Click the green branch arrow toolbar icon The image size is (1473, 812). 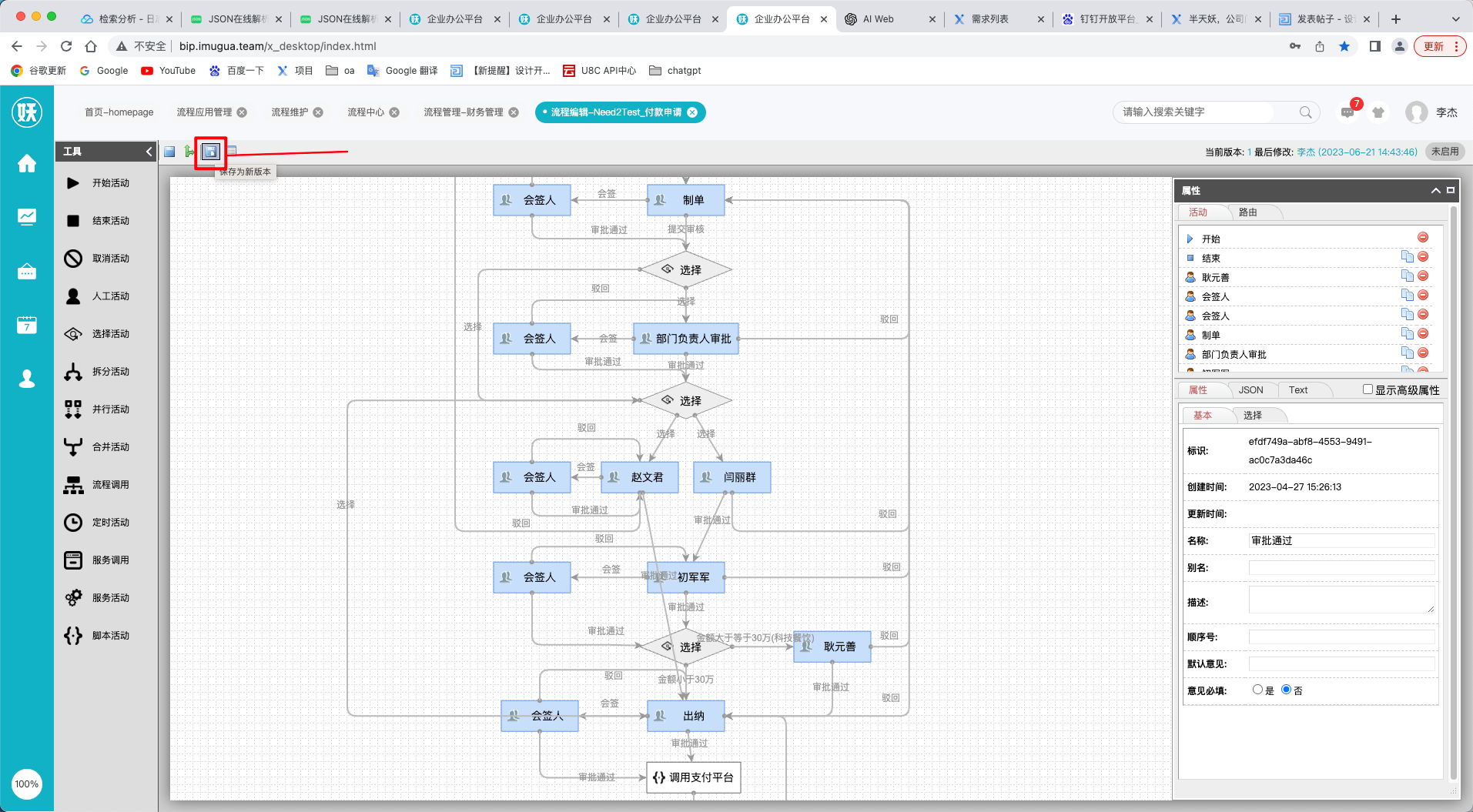(x=189, y=152)
